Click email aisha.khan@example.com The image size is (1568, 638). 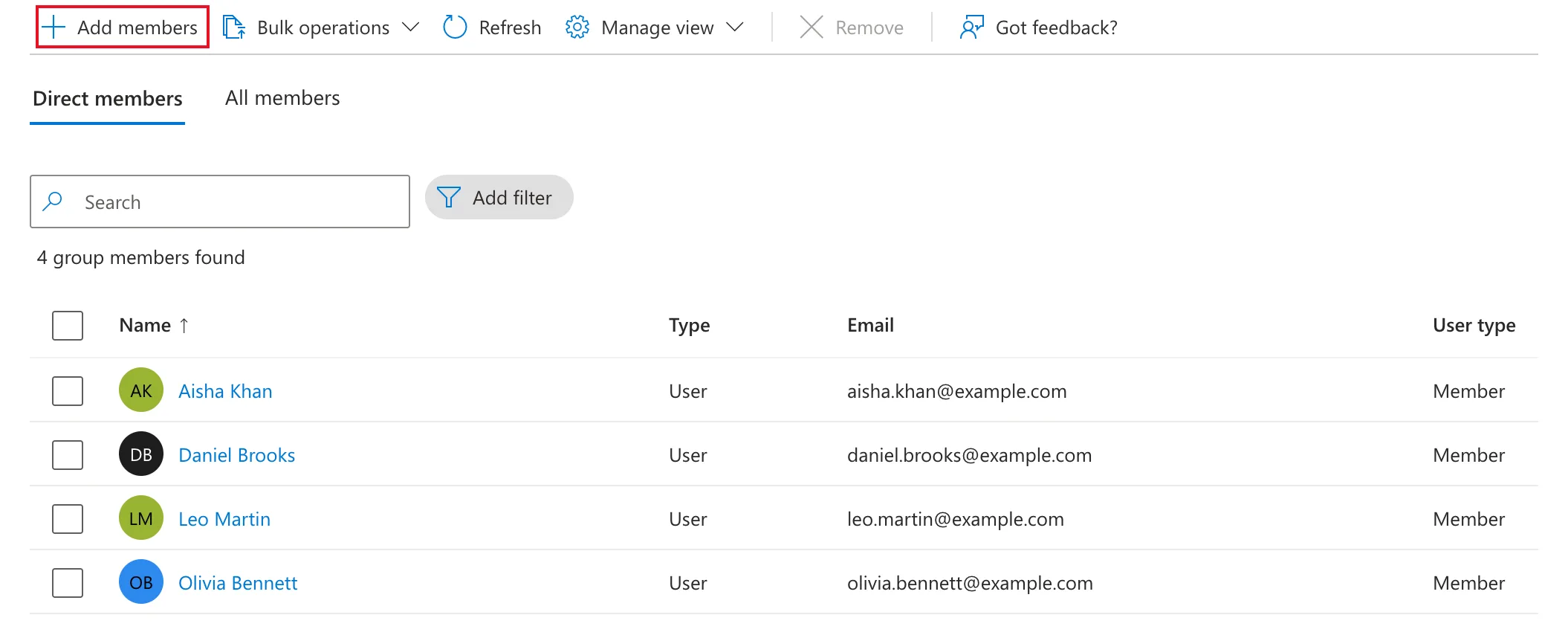point(956,391)
